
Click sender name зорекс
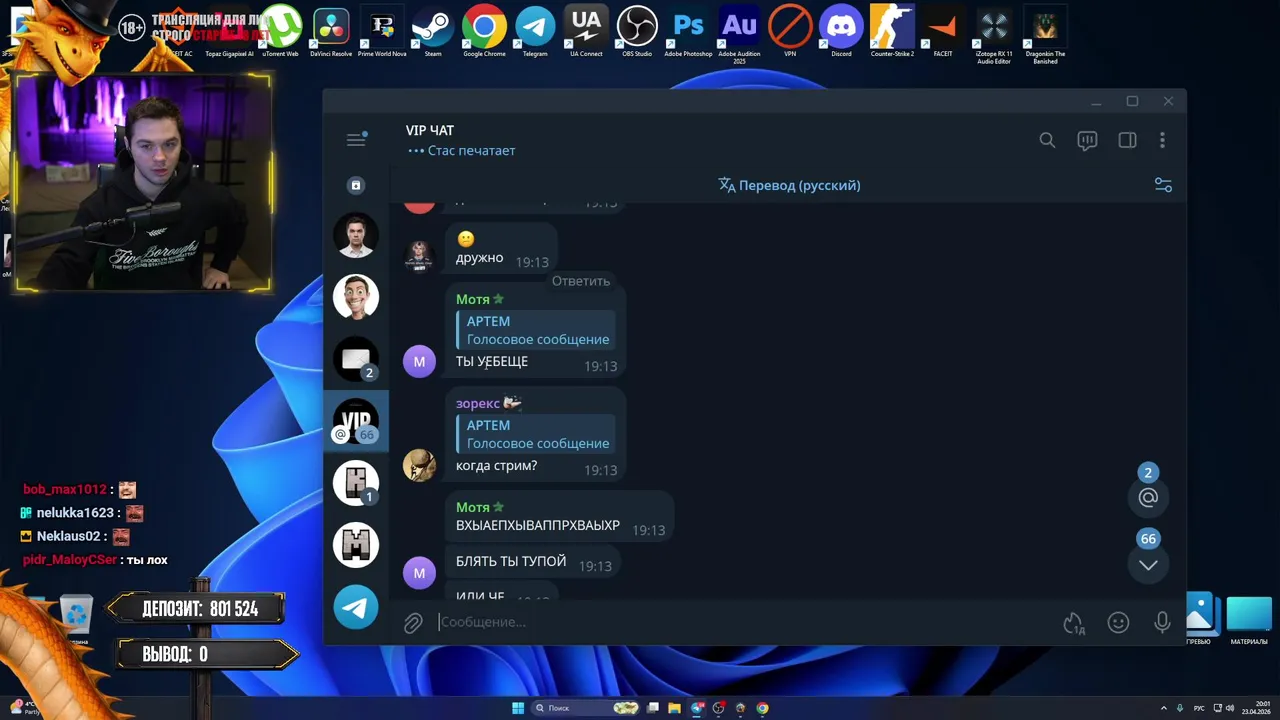point(478,403)
